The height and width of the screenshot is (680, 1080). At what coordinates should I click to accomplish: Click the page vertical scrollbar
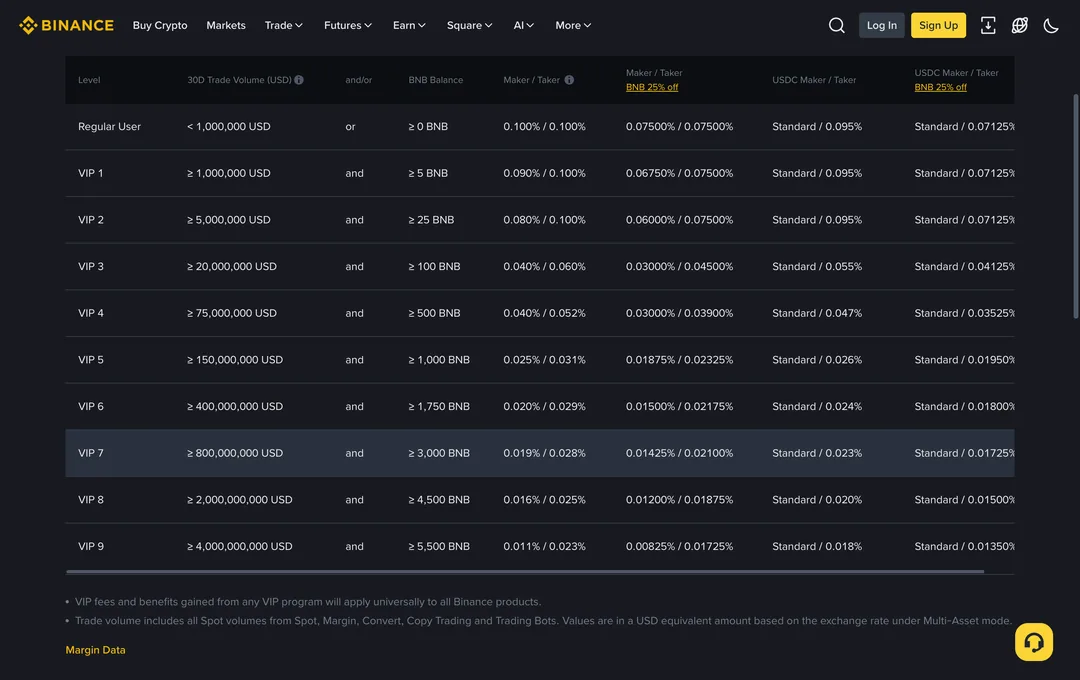(1075, 207)
